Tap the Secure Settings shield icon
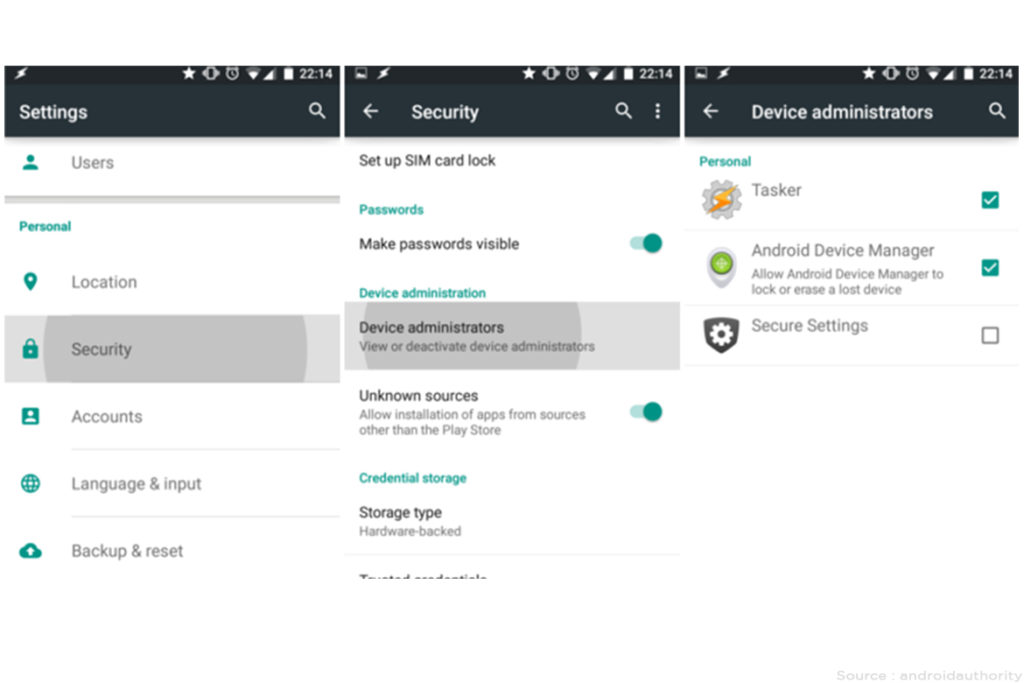 tap(721, 334)
